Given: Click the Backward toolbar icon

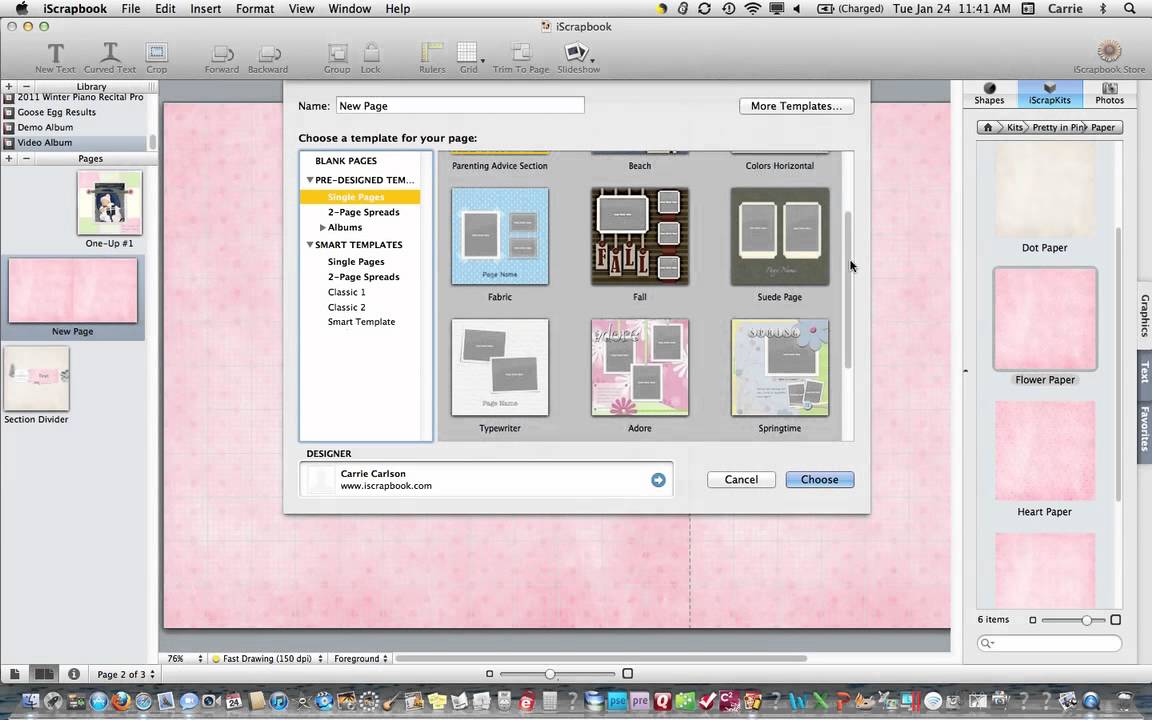Looking at the screenshot, I should (x=268, y=54).
